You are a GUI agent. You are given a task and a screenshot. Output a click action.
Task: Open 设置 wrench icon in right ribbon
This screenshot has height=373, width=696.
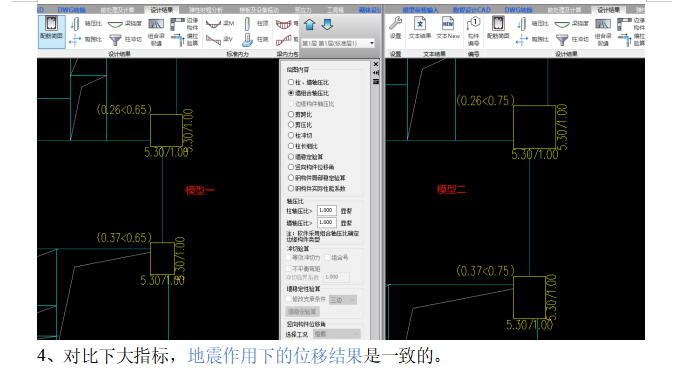point(395,28)
